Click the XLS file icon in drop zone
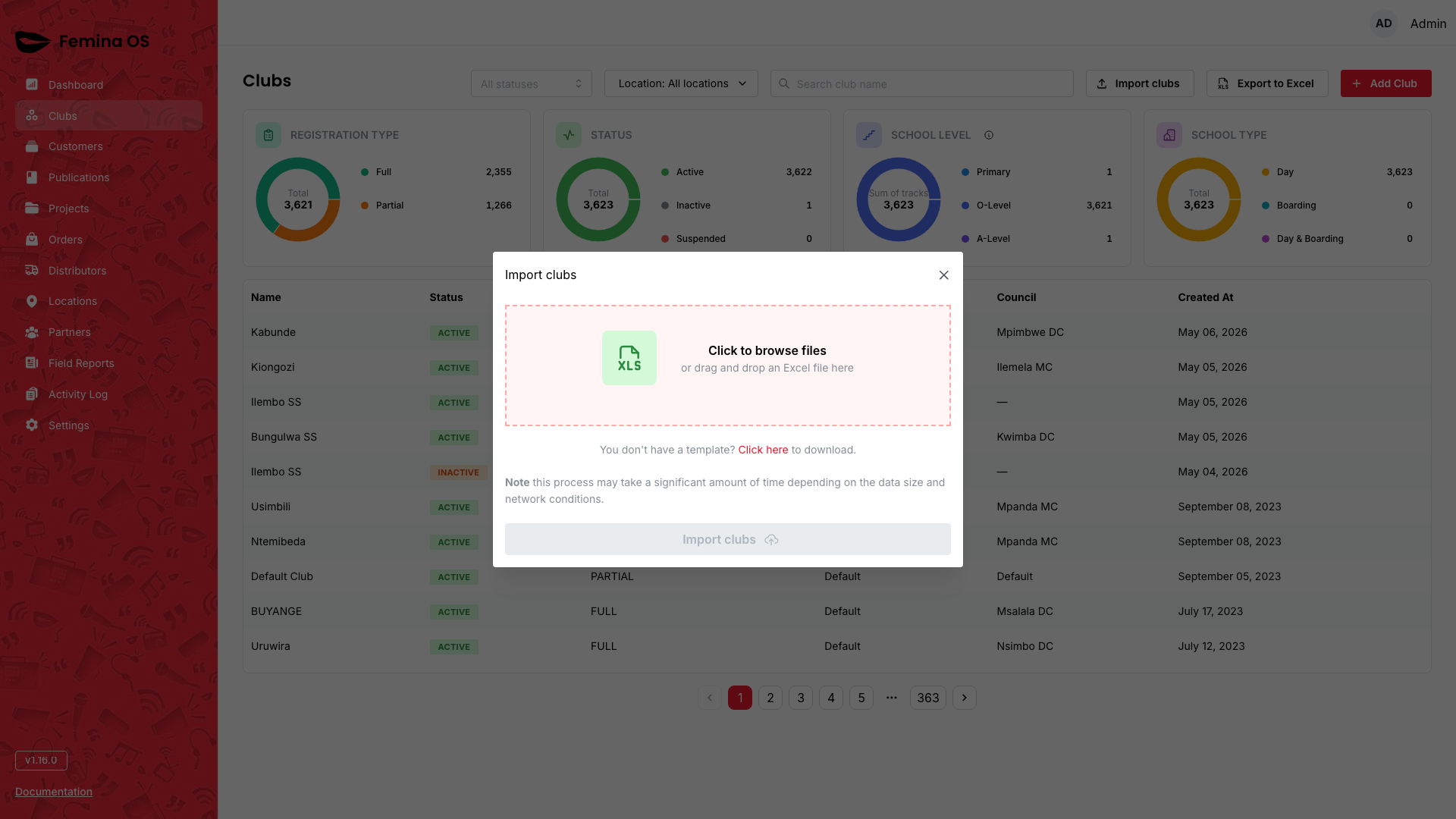This screenshot has height=819, width=1456. (629, 358)
